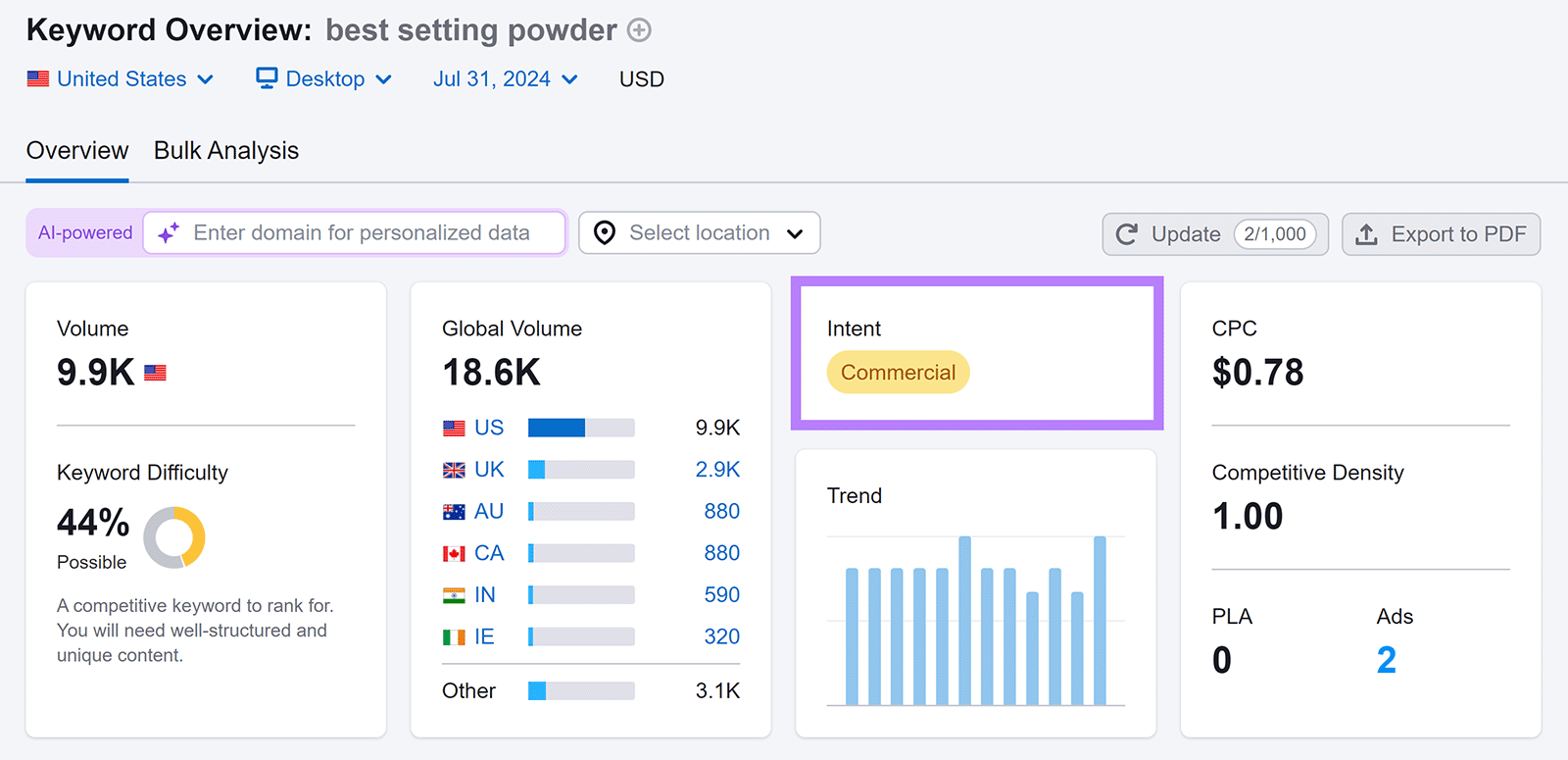The image size is (1568, 760).
Task: Click the Trend bar chart
Action: [976, 621]
